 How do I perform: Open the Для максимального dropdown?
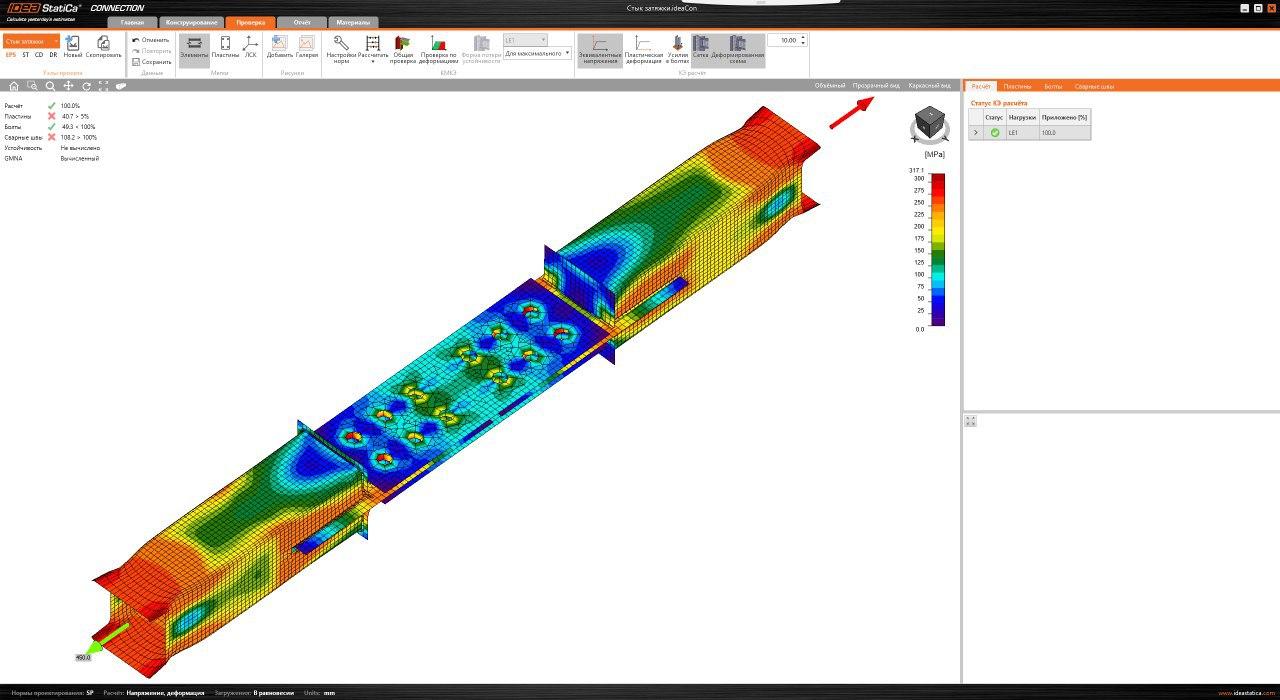click(537, 53)
